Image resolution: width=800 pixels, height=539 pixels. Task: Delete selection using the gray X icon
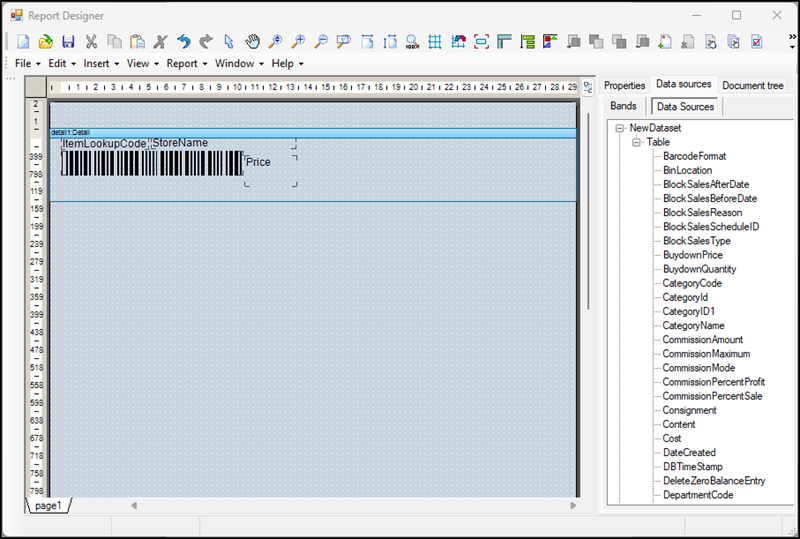coord(160,41)
